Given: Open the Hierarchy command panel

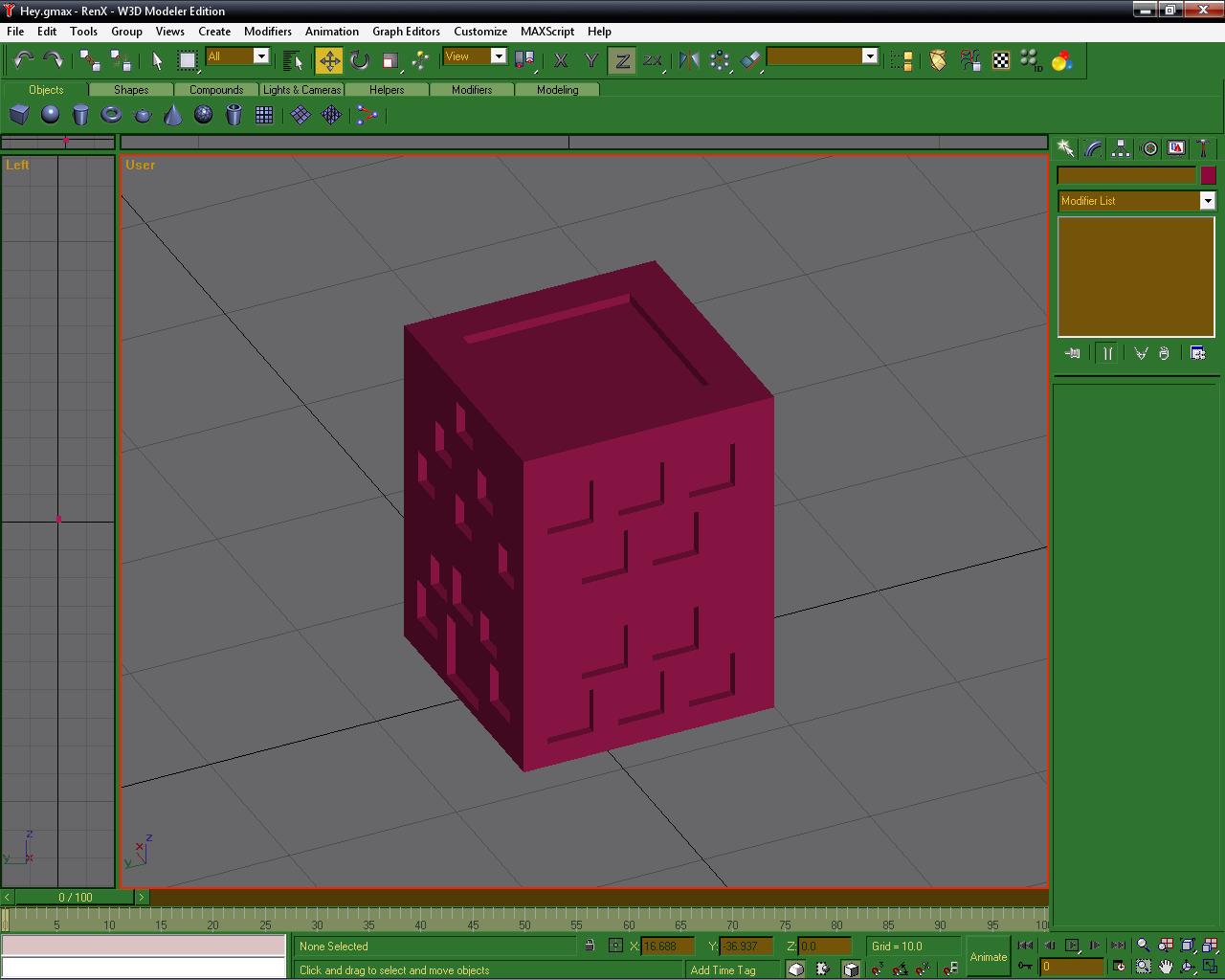Looking at the screenshot, I should click(1121, 148).
